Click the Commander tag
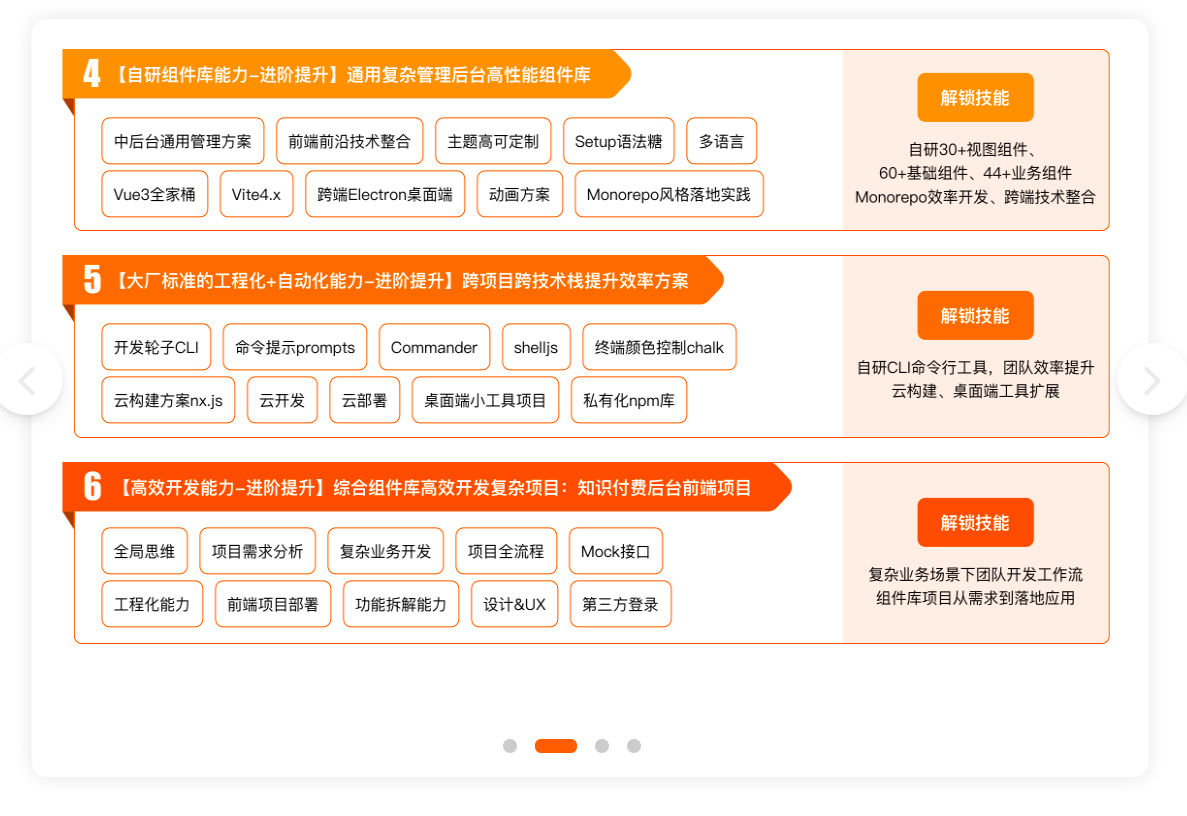The height and width of the screenshot is (816, 1187). (x=434, y=347)
